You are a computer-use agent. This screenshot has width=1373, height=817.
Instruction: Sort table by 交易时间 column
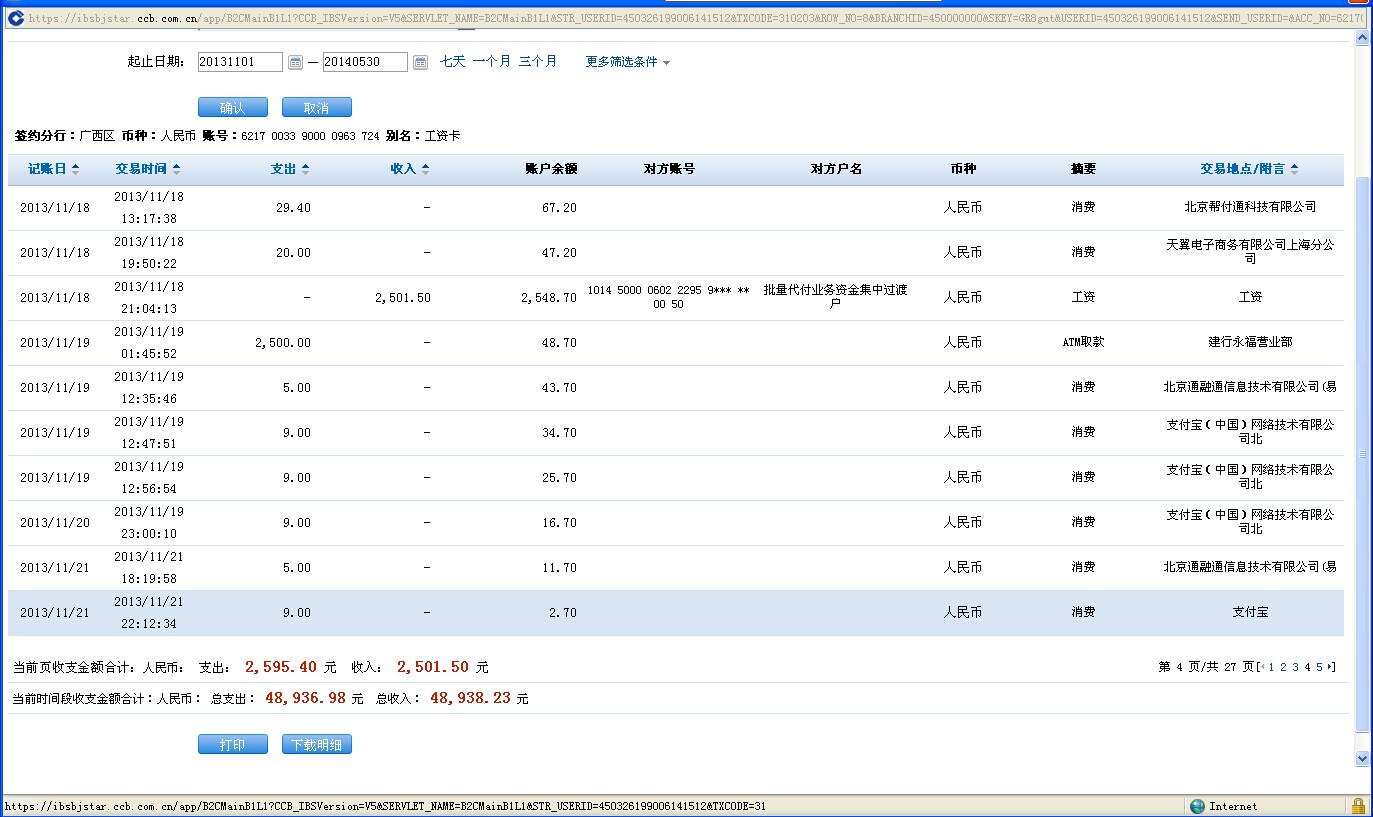(x=147, y=169)
